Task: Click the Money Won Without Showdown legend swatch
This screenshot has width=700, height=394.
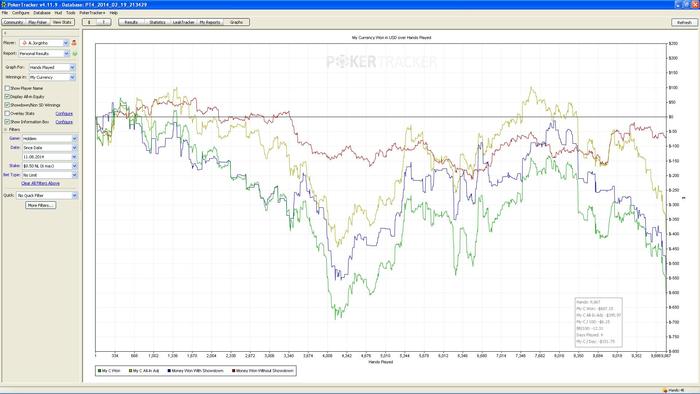Action: tap(233, 371)
